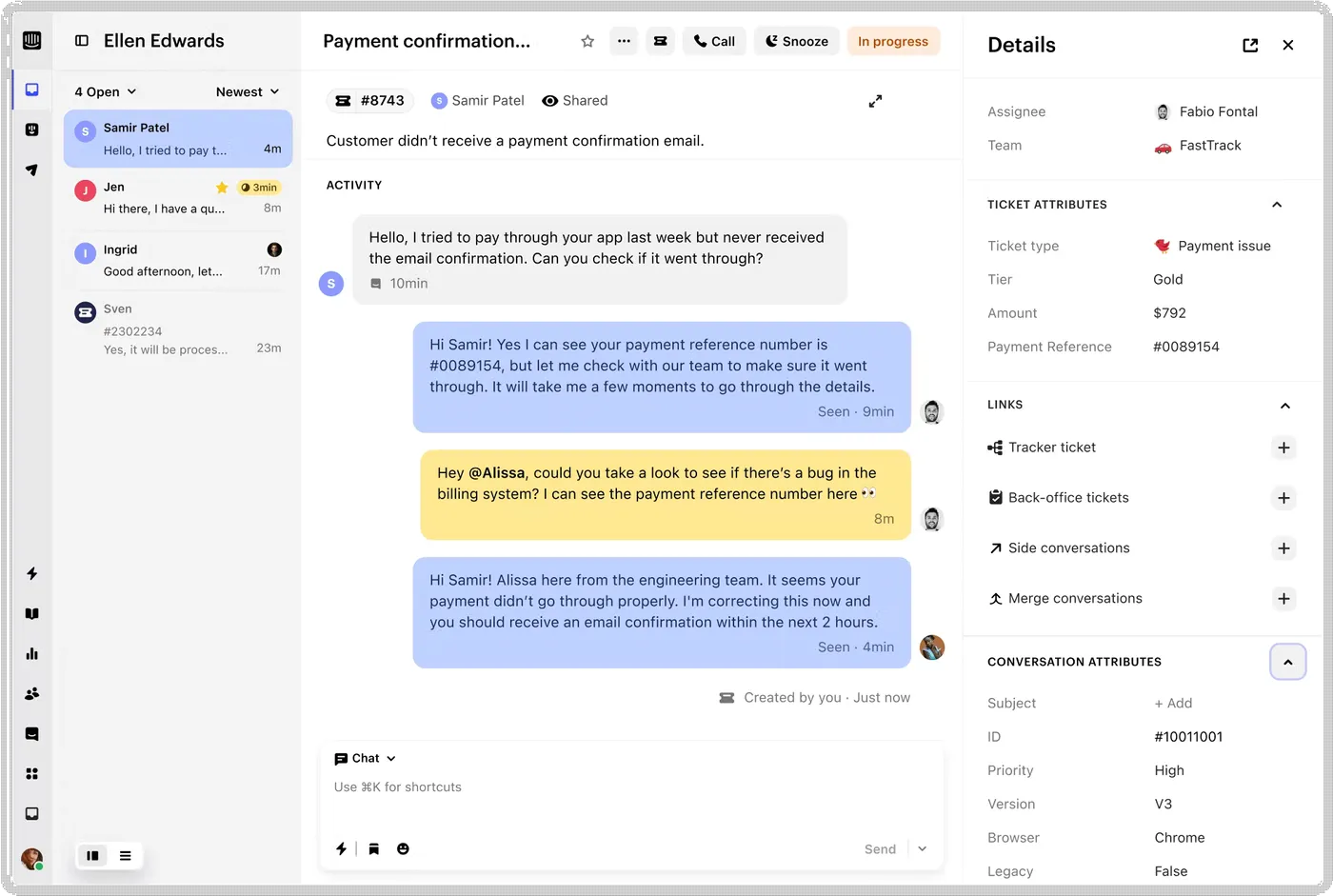Add a Back-office tickets link
The width and height of the screenshot is (1333, 896).
coord(1283,498)
